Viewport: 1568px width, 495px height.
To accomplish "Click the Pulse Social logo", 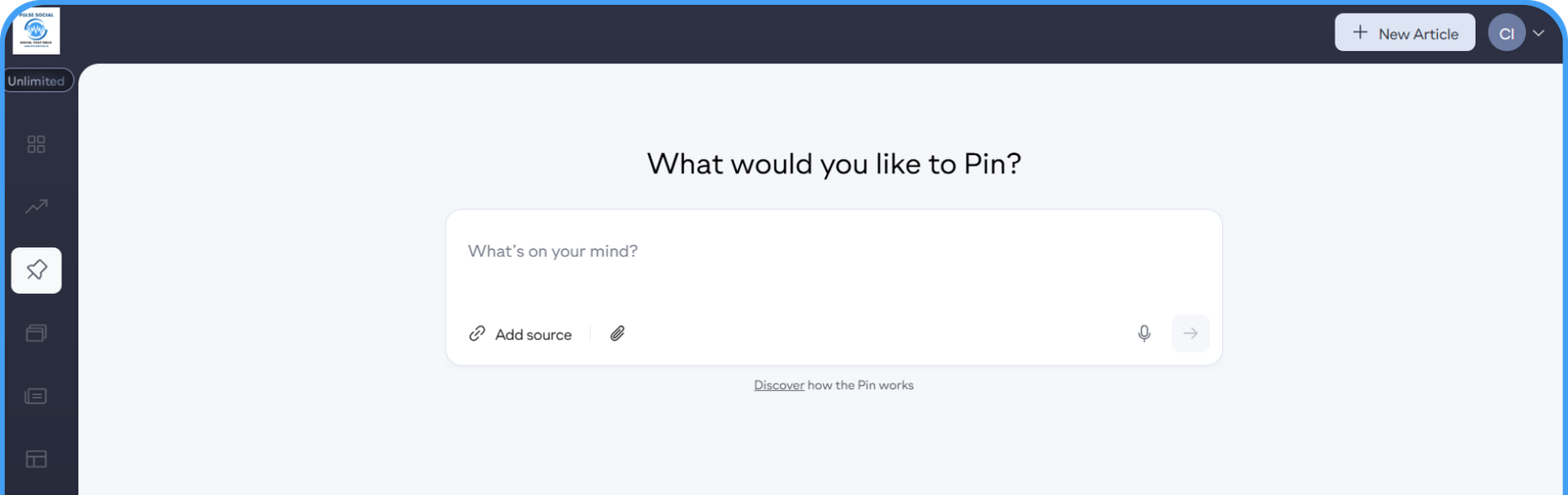I will [x=36, y=31].
